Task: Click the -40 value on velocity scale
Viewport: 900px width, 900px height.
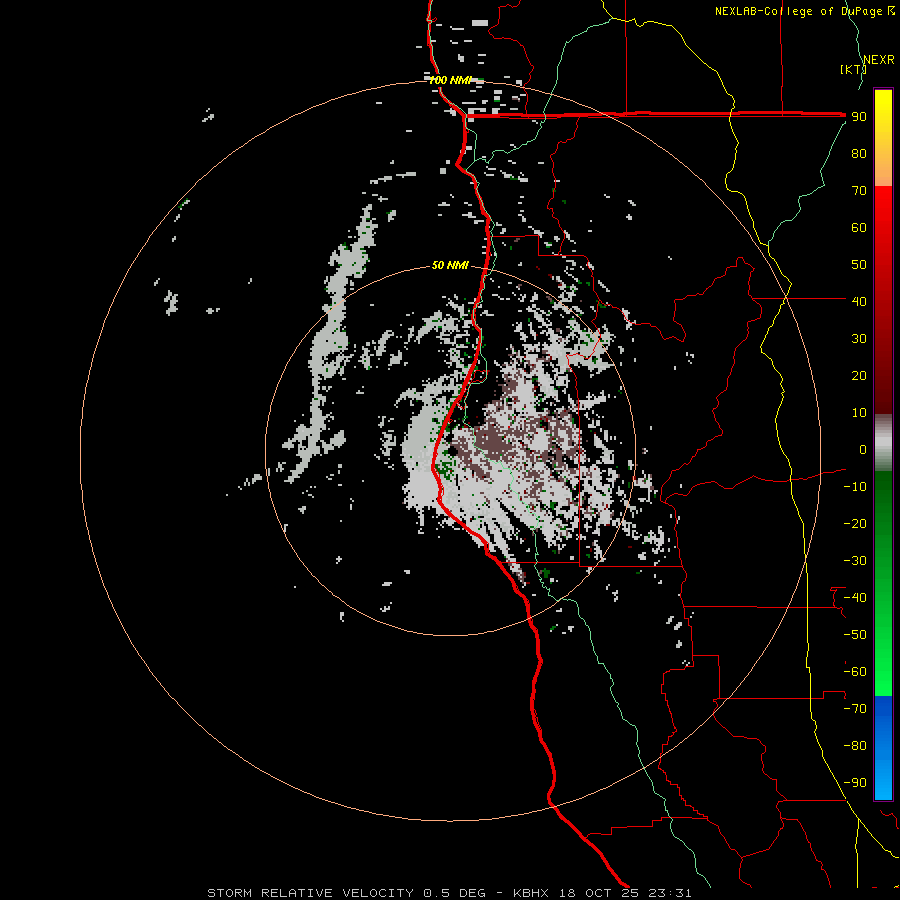Action: point(855,598)
